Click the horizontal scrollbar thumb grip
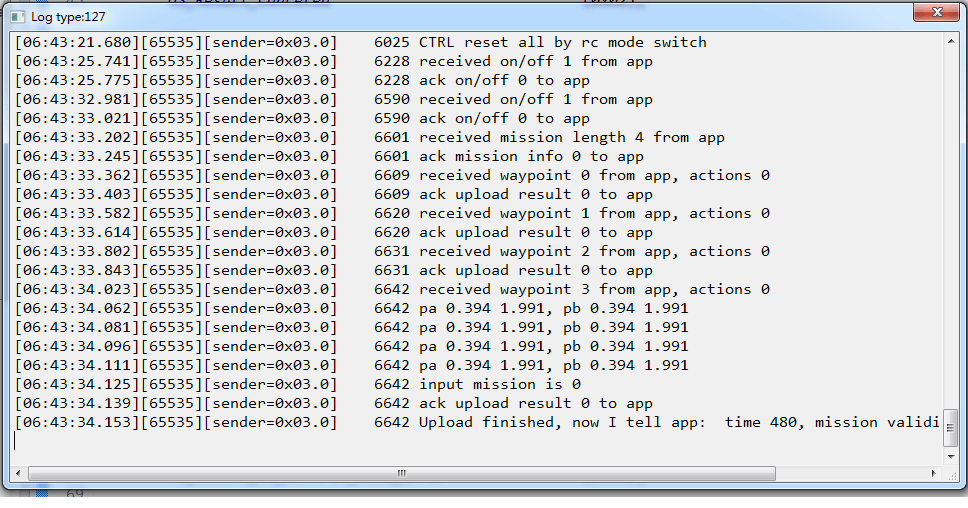The width and height of the screenshot is (968, 508). tap(401, 472)
